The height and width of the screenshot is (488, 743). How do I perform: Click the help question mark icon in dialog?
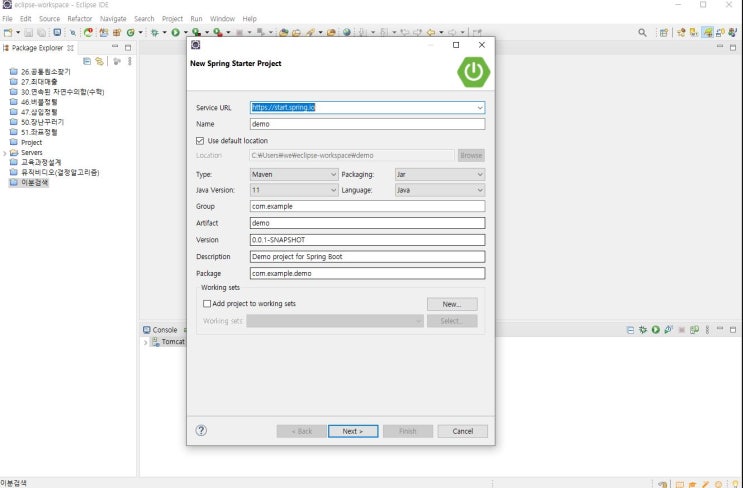click(201, 430)
